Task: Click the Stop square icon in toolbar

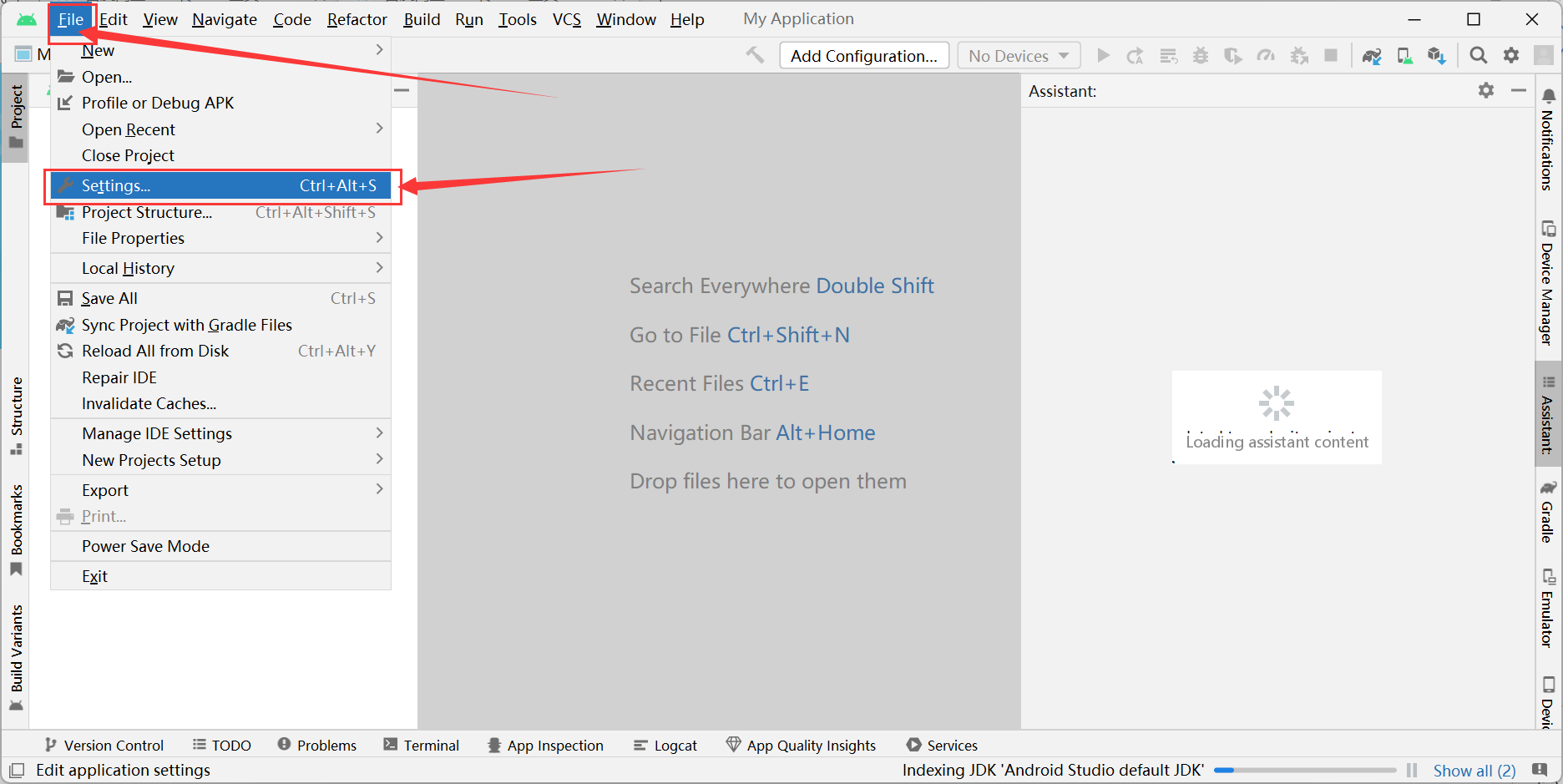Action: pos(1331,55)
